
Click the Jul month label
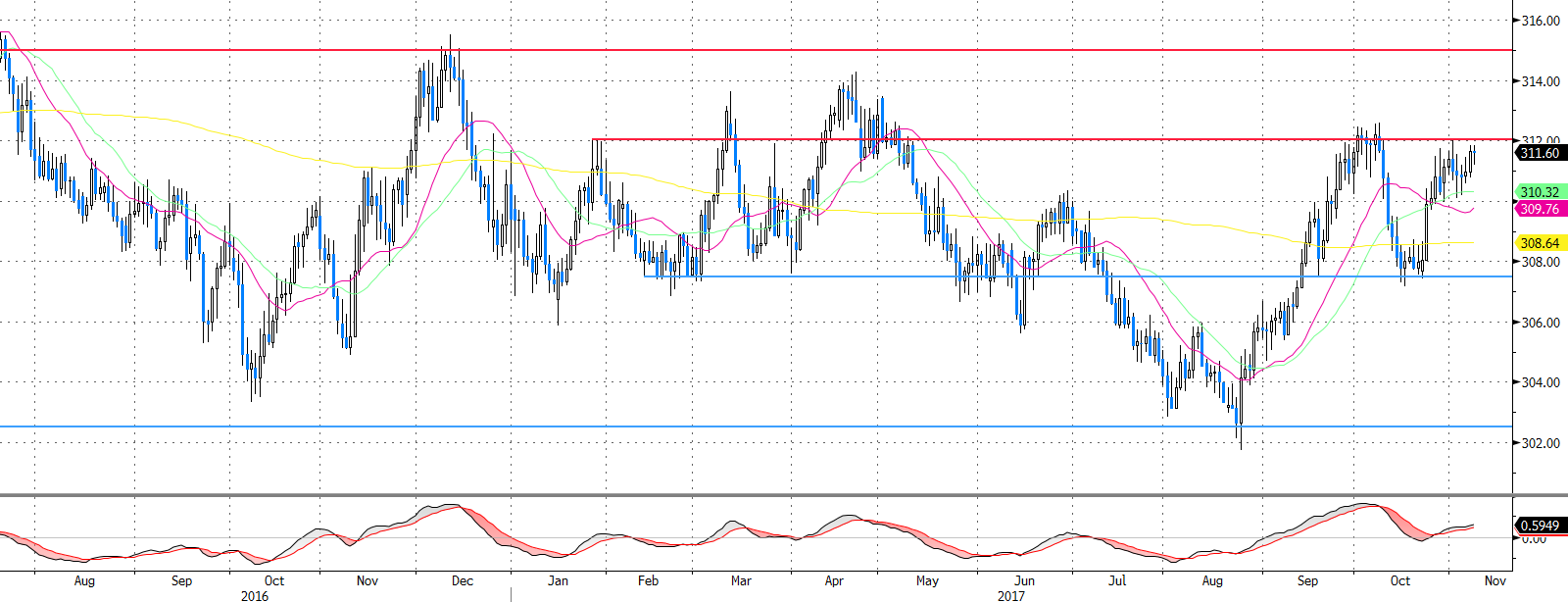(x=1117, y=580)
